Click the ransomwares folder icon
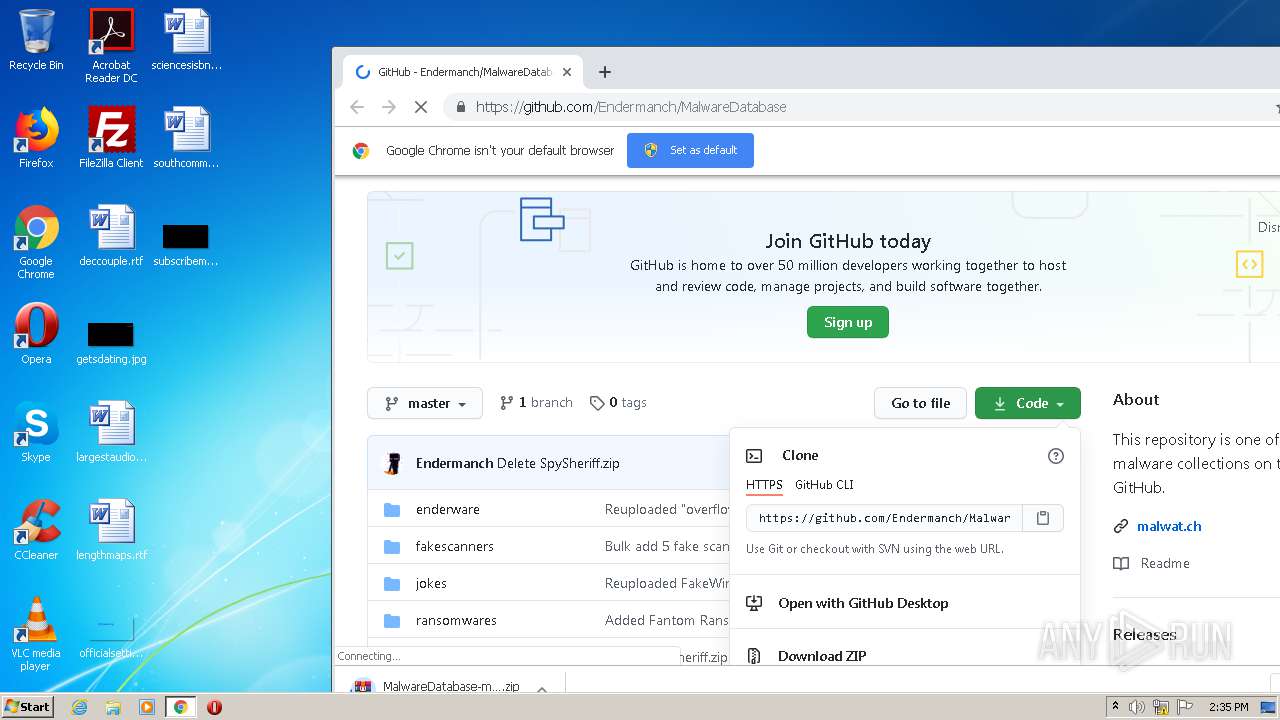Image resolution: width=1280 pixels, height=720 pixels. (x=392, y=621)
